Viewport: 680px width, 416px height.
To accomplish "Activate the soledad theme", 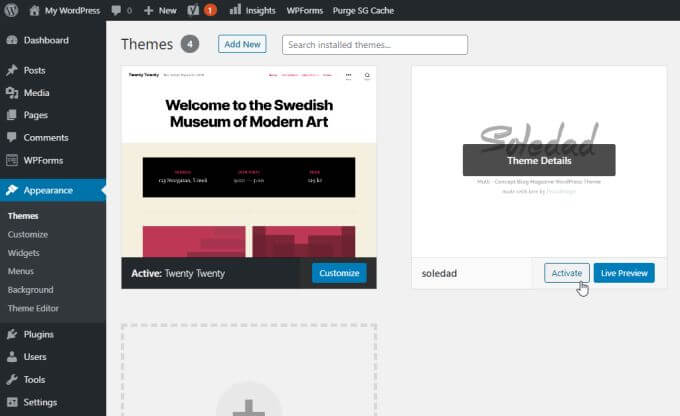I will pyautogui.click(x=567, y=273).
